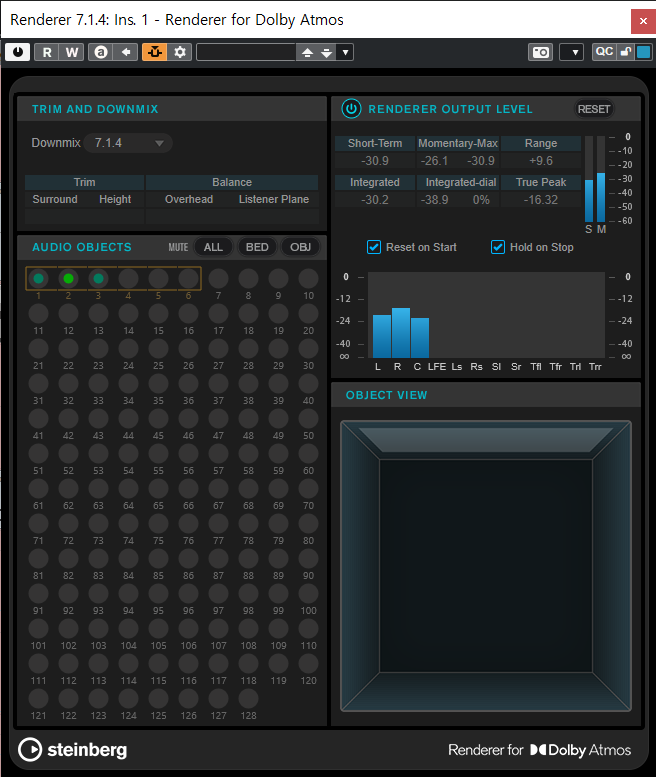This screenshot has width=656, height=777.
Task: Click the preset name input field
Action: [x=246, y=52]
